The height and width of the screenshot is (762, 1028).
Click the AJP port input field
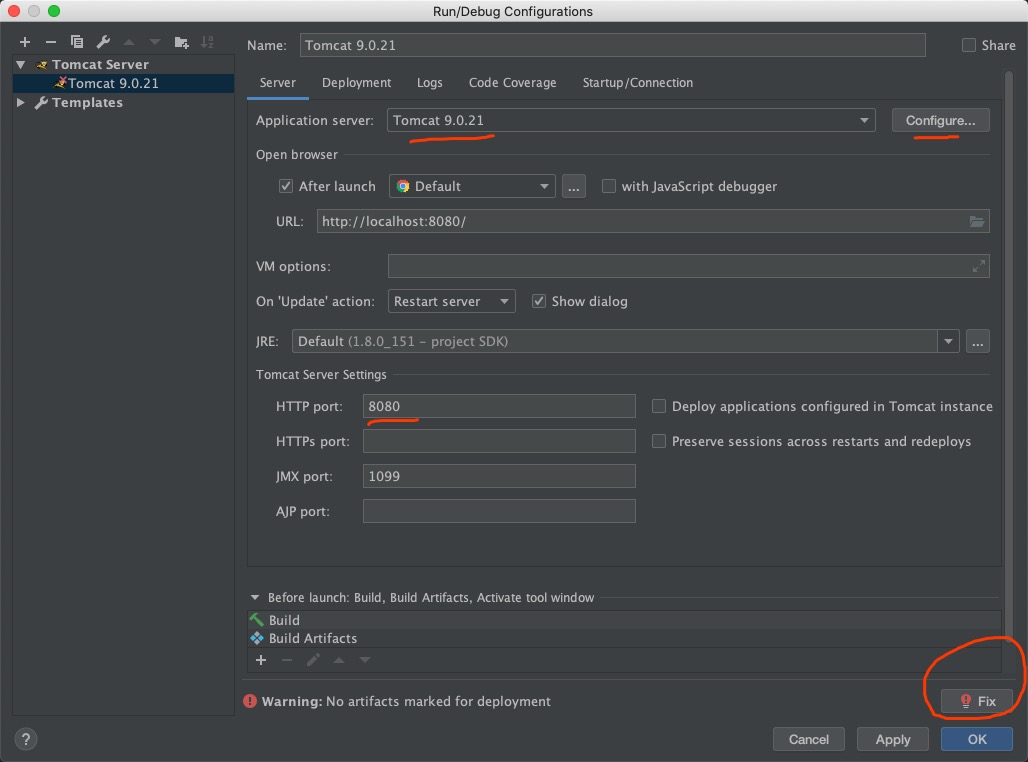(x=499, y=511)
